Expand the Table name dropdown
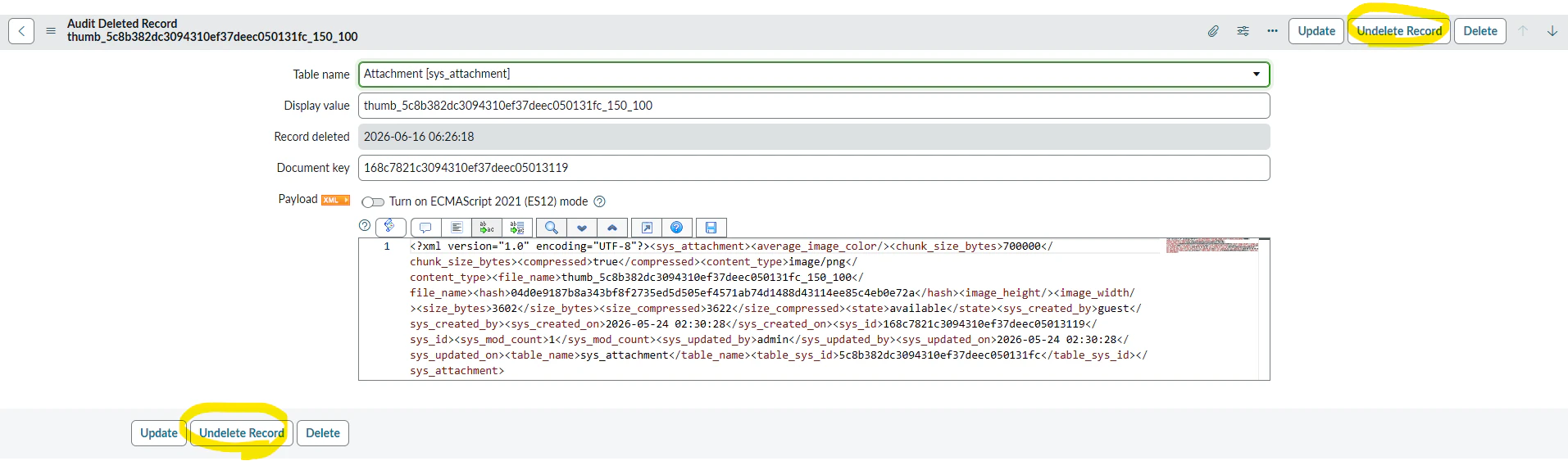This screenshot has width=1568, height=461. click(814, 75)
